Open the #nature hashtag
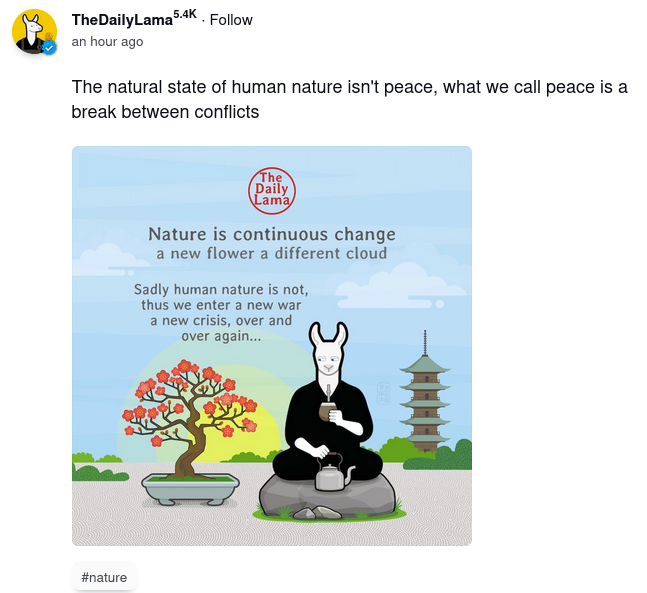 pos(104,577)
